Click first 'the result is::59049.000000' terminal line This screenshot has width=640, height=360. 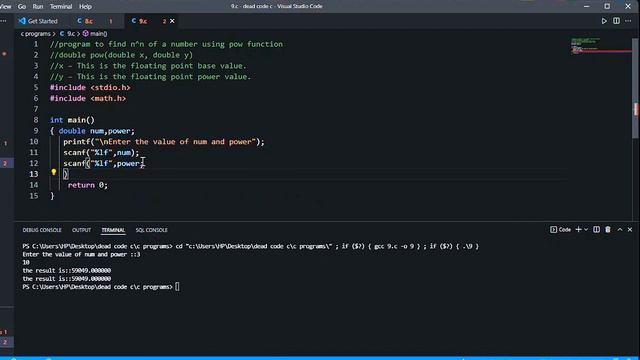point(67,271)
